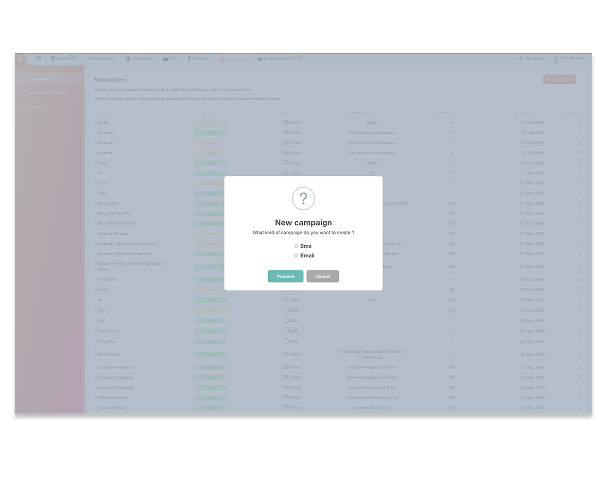
Task: Open the user account dropdown
Action: pos(570,59)
